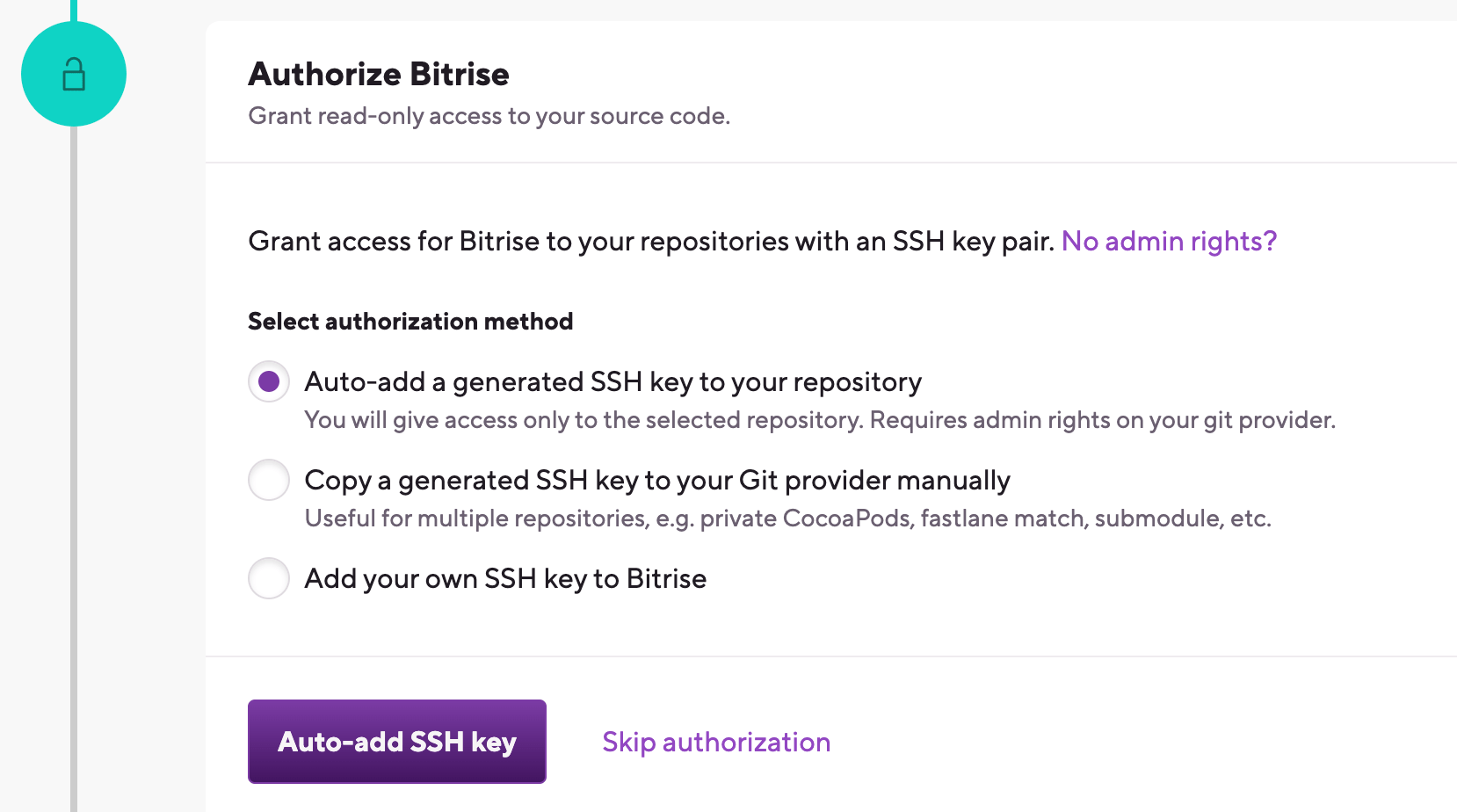Click the Authorize Bitrise heading
The height and width of the screenshot is (812, 1457).
[379, 74]
